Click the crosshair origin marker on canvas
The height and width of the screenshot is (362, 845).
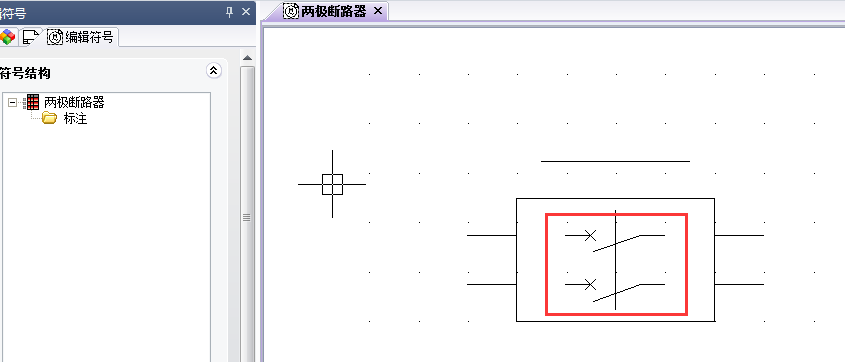(333, 184)
